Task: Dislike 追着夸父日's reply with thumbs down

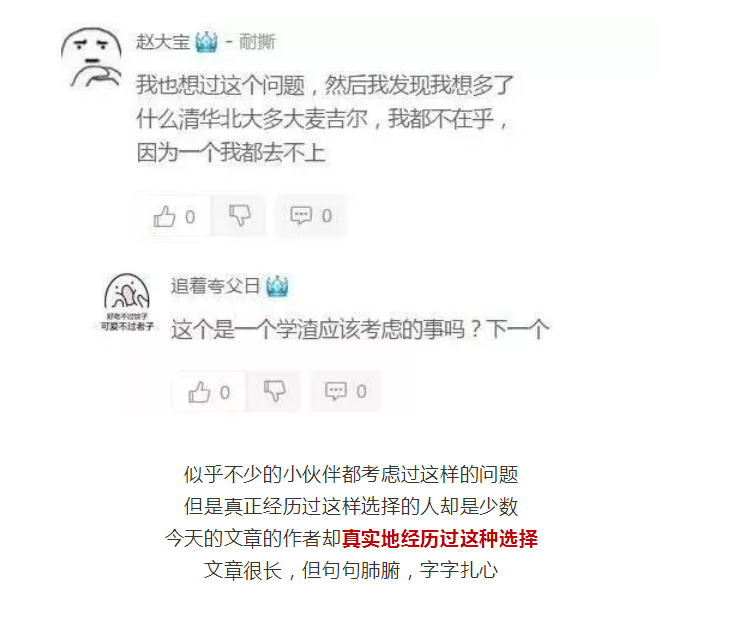Action: [274, 391]
